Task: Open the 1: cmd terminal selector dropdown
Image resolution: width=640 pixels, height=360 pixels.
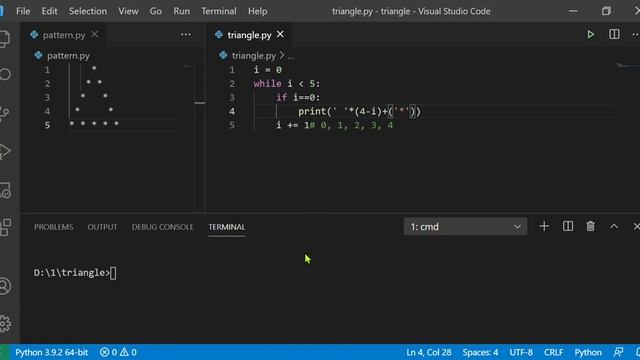Action: (465, 227)
